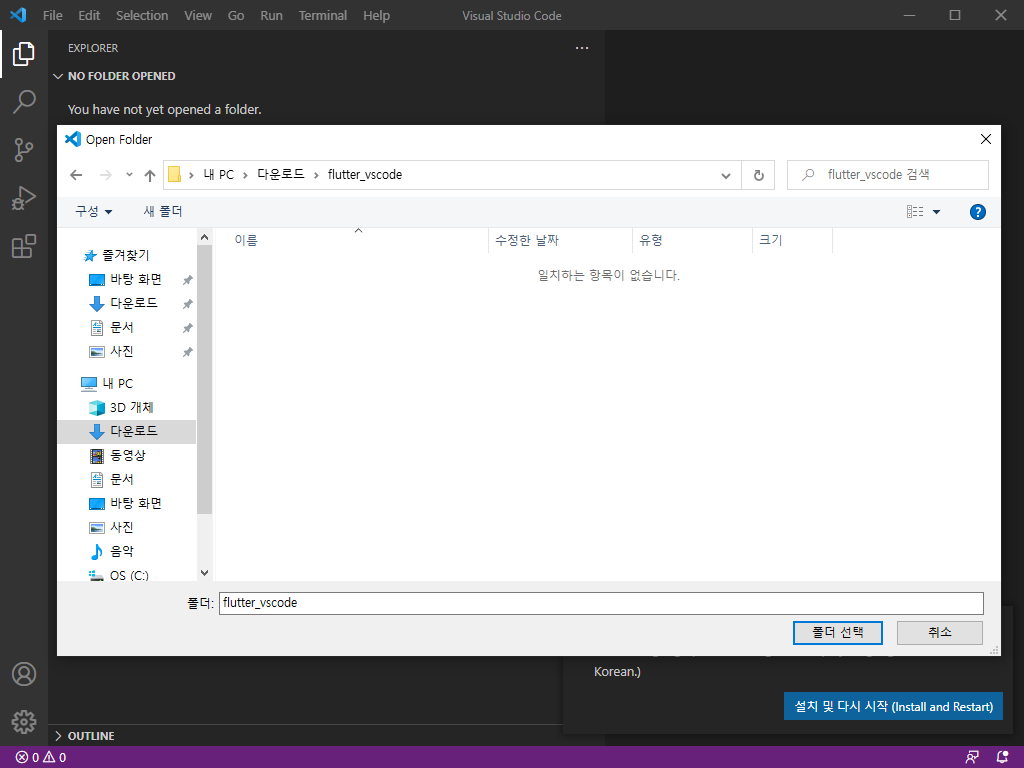1024x768 pixels.
Task: Open Source Control view in activity bar
Action: [x=24, y=150]
